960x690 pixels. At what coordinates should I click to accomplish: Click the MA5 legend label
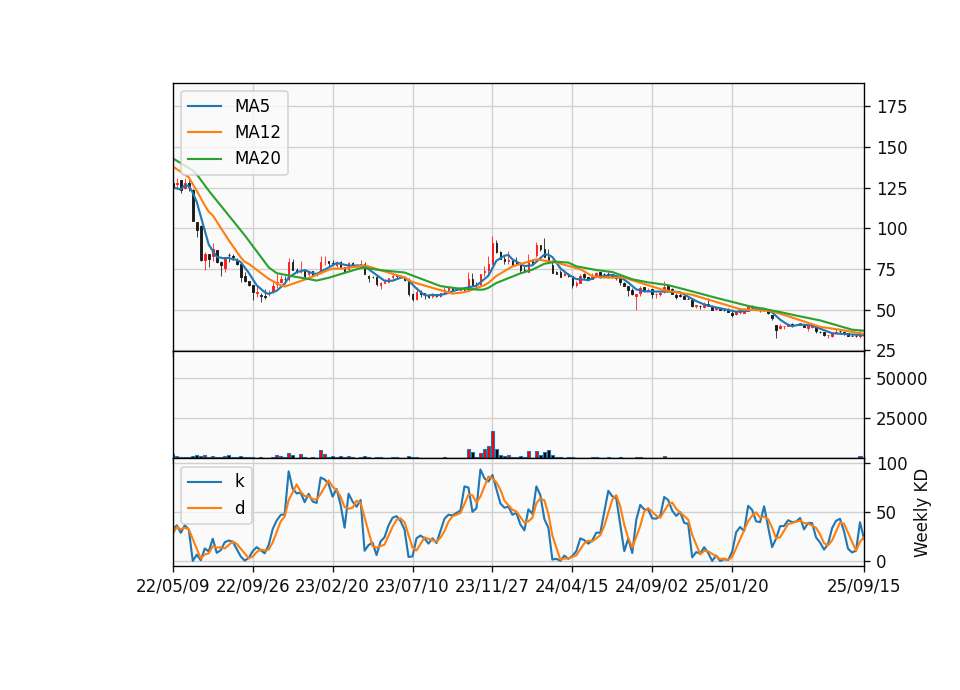(252, 106)
